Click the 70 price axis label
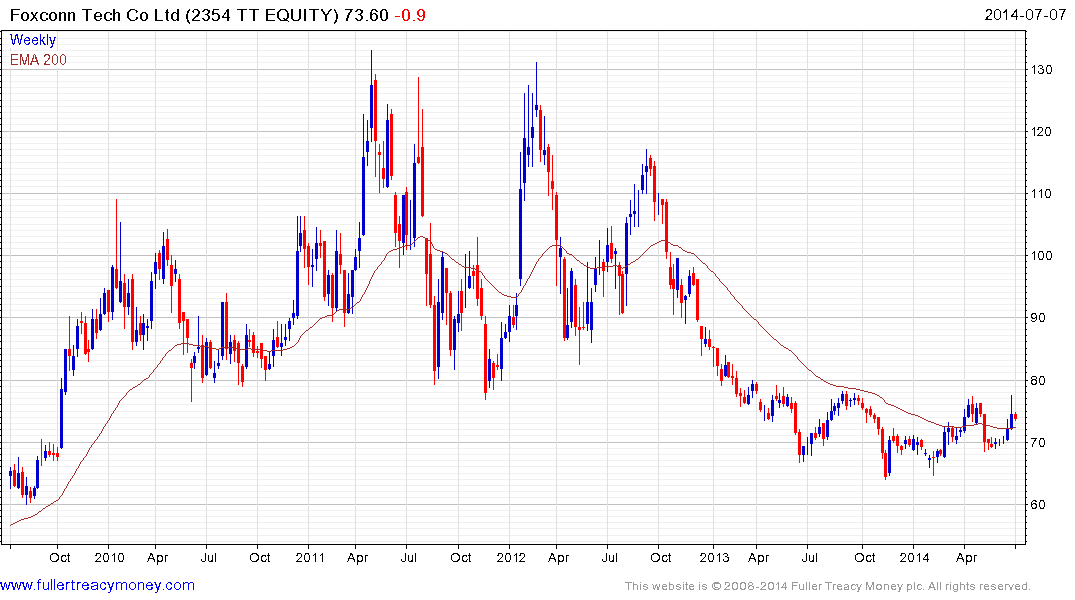Image resolution: width=1075 pixels, height=600 pixels. click(1038, 442)
